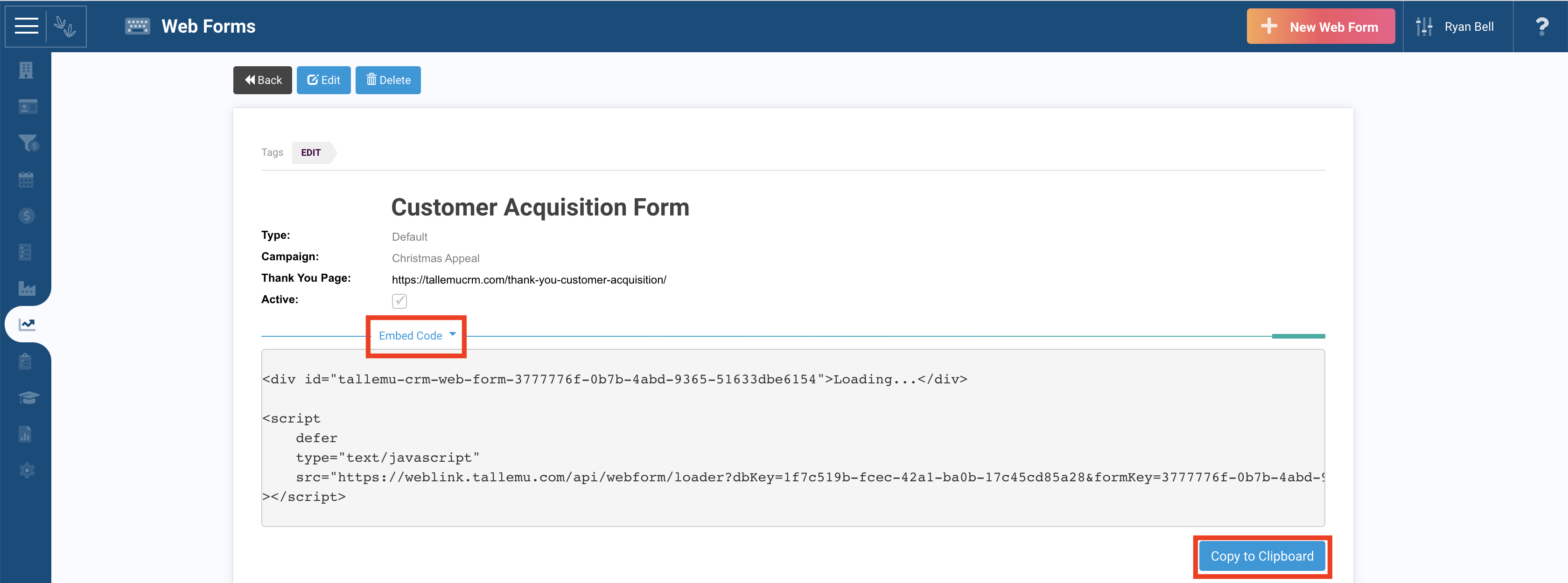Open the contact card sidebar icon

(27, 106)
